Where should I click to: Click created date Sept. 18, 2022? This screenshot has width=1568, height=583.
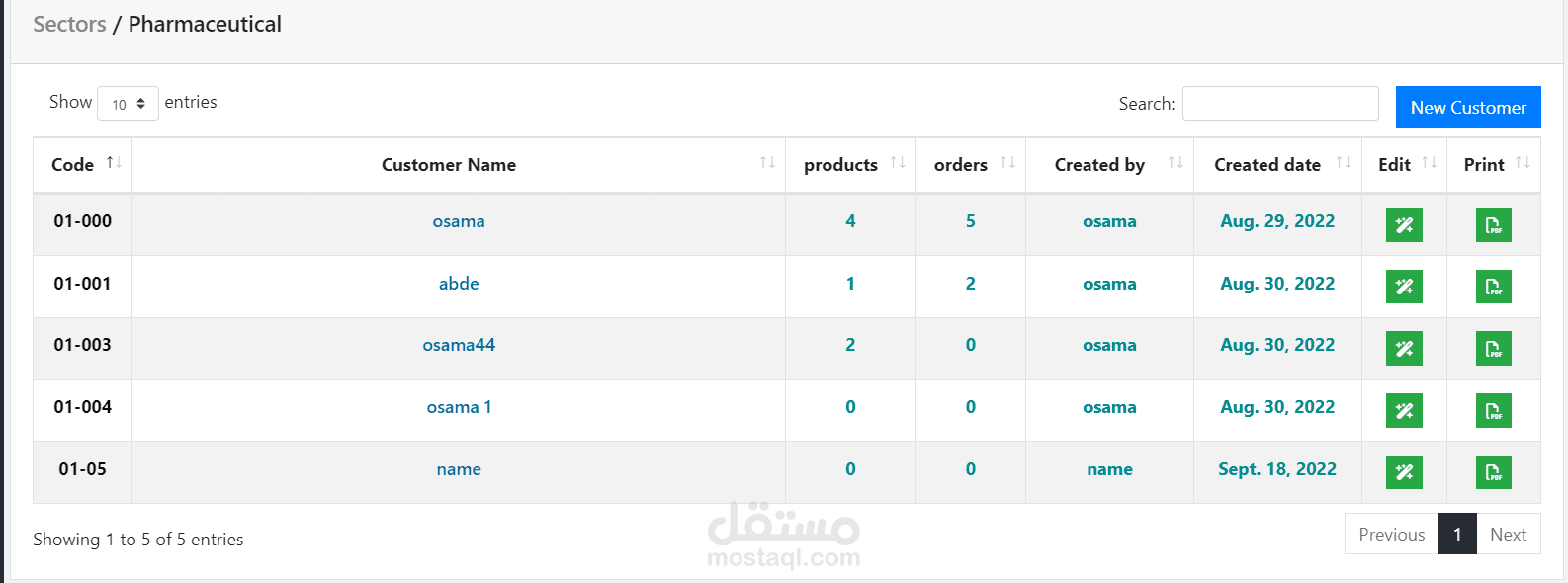(x=1277, y=469)
